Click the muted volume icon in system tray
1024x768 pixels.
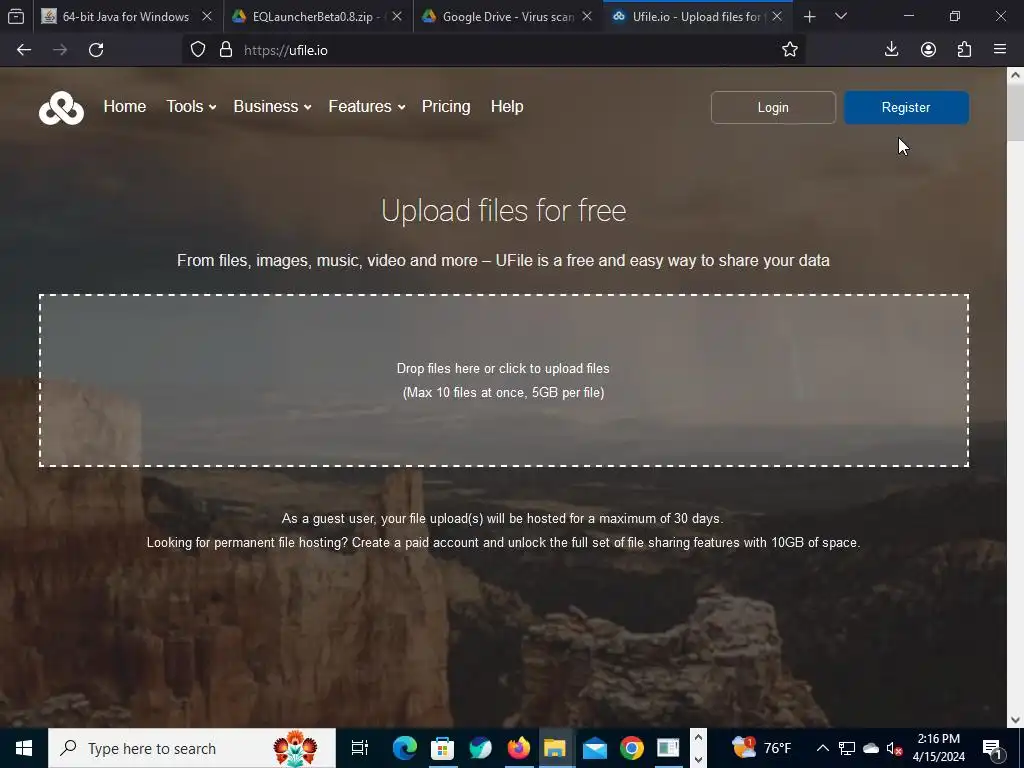894,748
